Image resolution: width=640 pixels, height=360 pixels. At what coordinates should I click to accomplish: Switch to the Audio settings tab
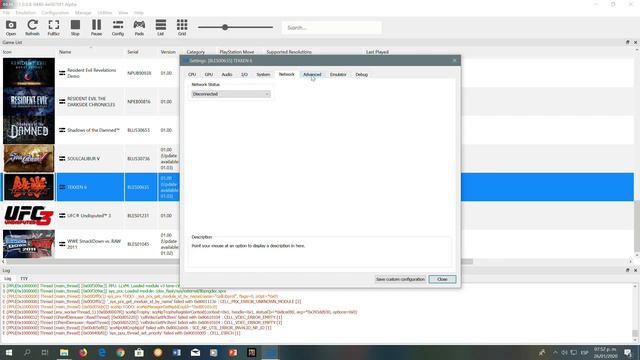click(227, 75)
